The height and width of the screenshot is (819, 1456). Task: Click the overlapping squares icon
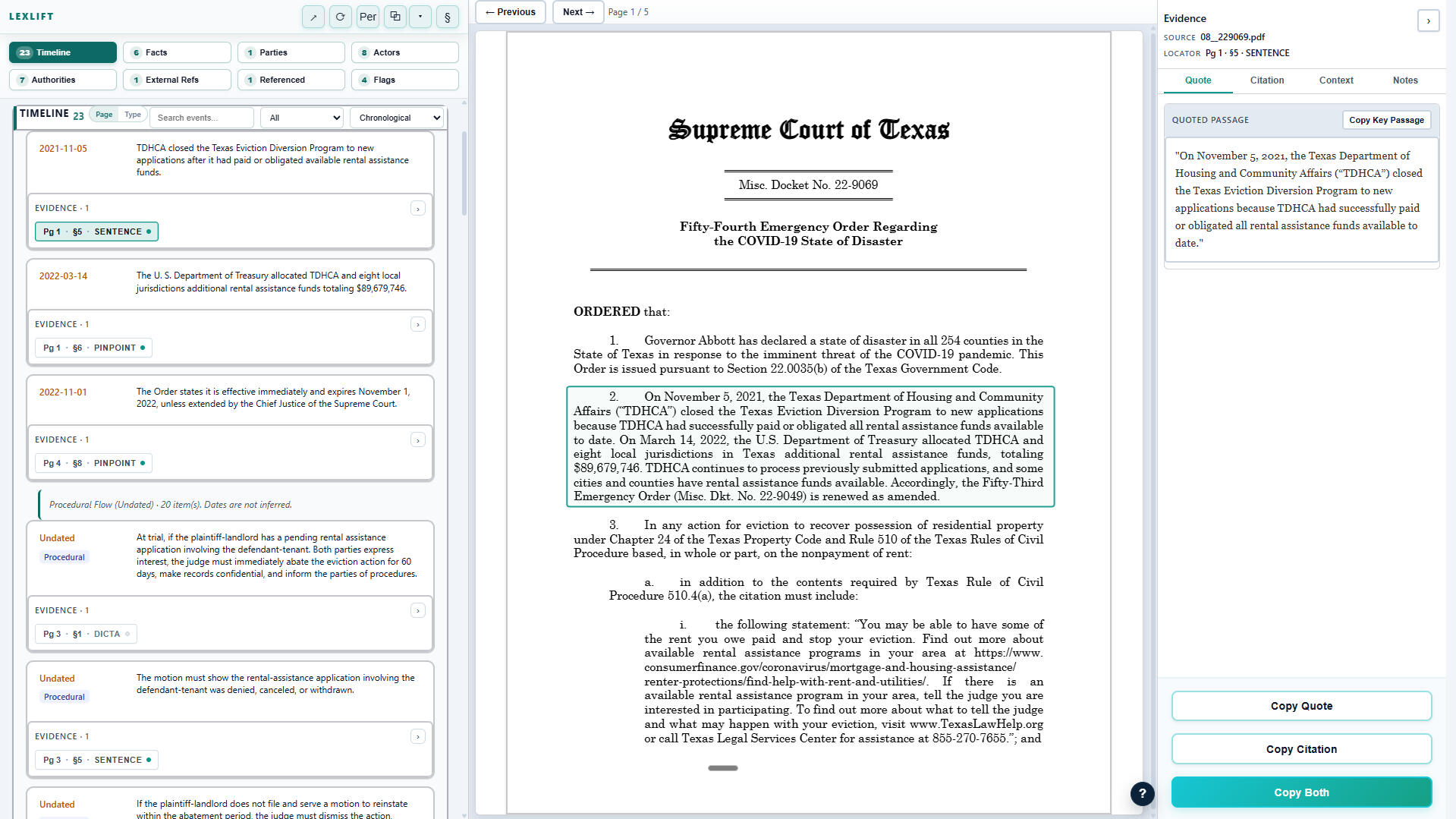pyautogui.click(x=395, y=17)
